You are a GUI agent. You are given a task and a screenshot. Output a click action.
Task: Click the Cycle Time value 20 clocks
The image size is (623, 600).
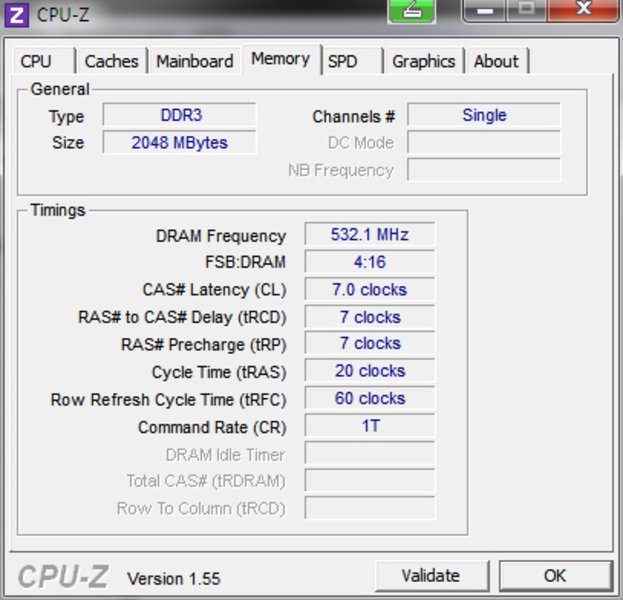370,371
